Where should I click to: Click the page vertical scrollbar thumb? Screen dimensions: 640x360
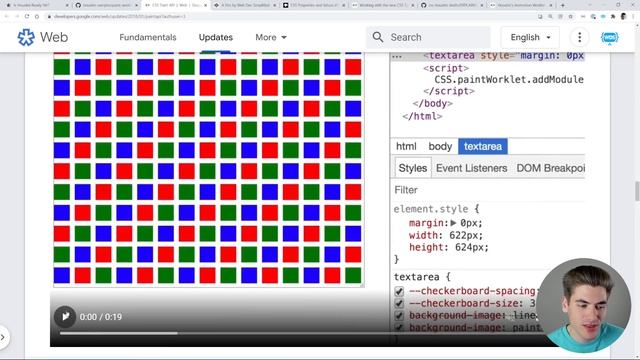(636, 191)
